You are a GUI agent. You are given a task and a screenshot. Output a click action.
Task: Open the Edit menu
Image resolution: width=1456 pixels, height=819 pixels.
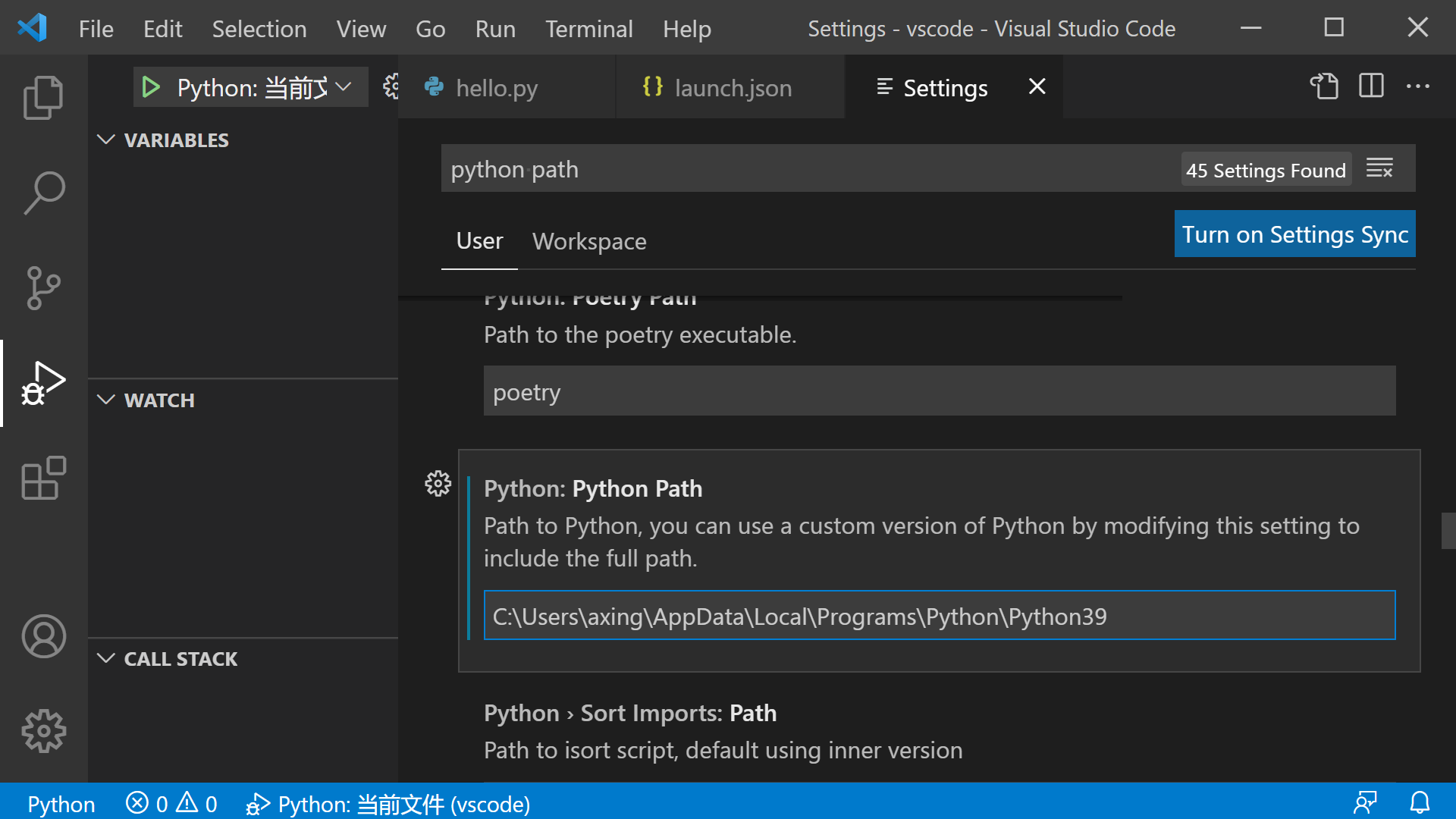pos(163,29)
